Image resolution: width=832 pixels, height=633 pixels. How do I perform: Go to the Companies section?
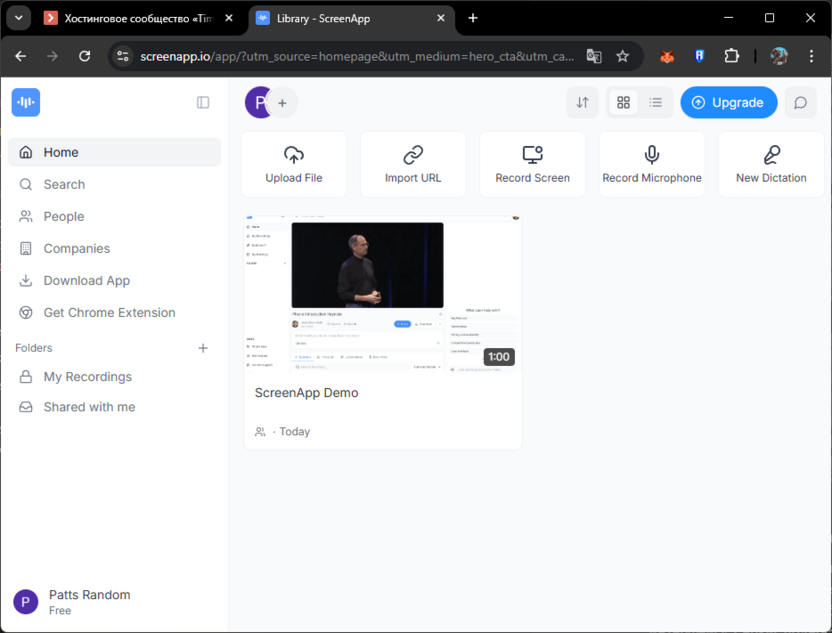point(77,248)
